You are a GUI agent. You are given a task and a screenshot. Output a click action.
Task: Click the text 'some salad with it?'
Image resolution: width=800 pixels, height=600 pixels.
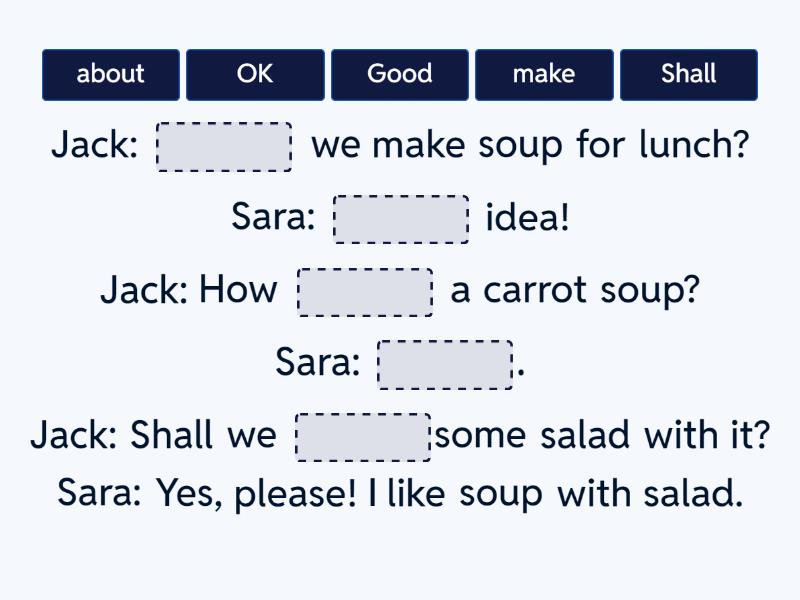[602, 436]
